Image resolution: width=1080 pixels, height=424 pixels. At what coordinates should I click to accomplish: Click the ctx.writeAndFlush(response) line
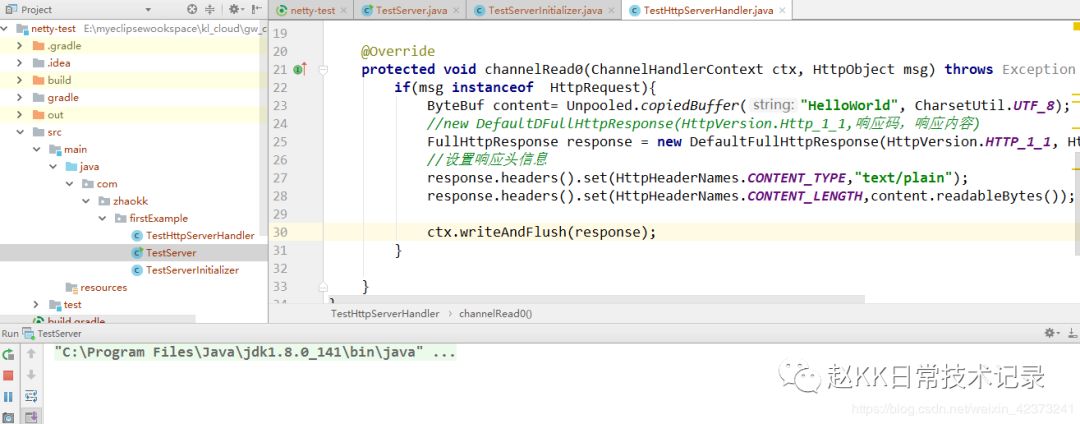(541, 232)
